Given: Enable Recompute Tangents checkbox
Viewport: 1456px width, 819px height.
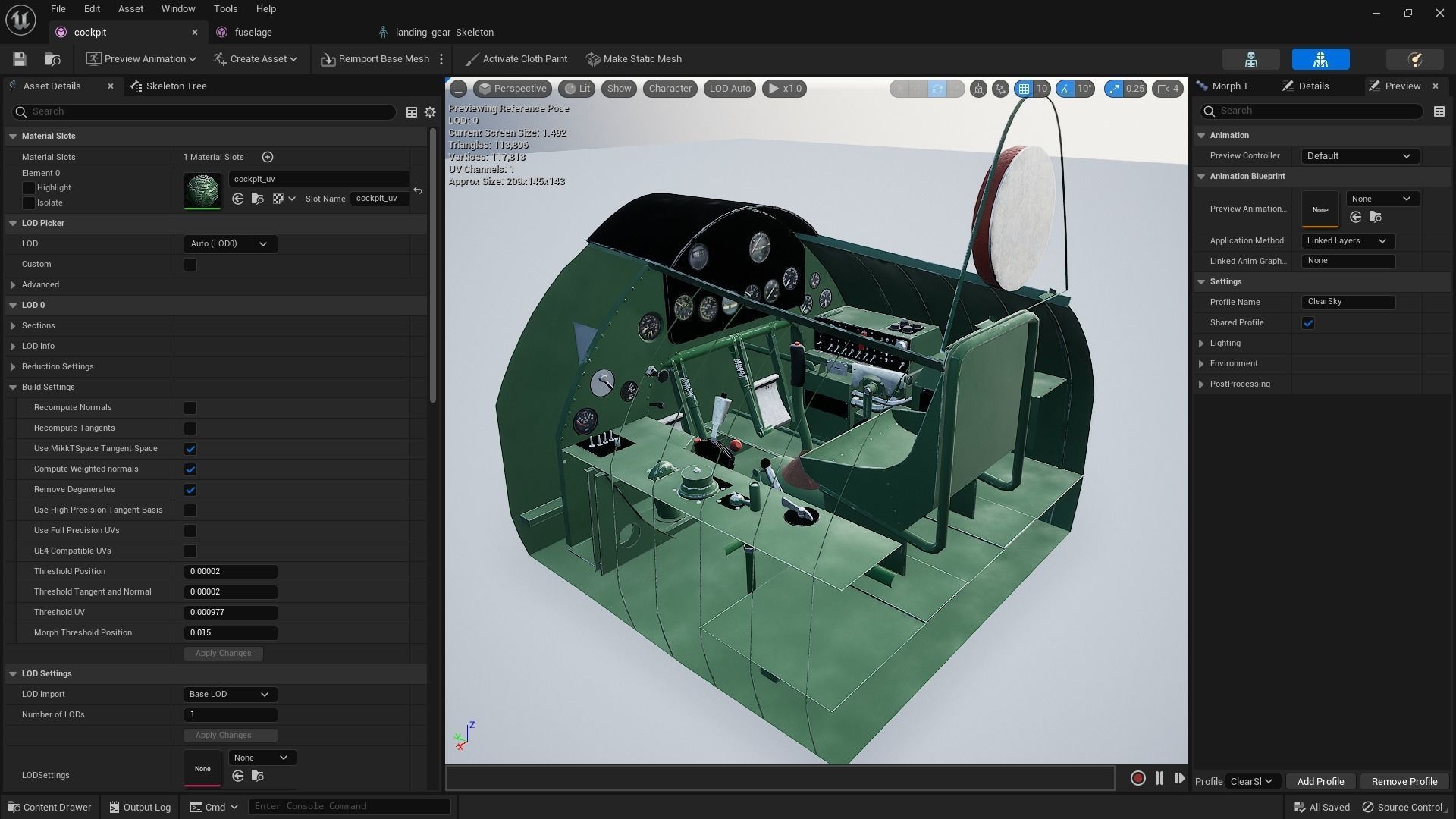Looking at the screenshot, I should pyautogui.click(x=190, y=428).
